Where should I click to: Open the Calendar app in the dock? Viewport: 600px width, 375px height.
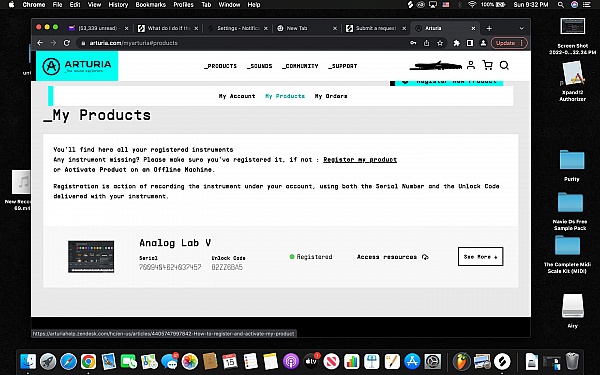(x=230, y=361)
